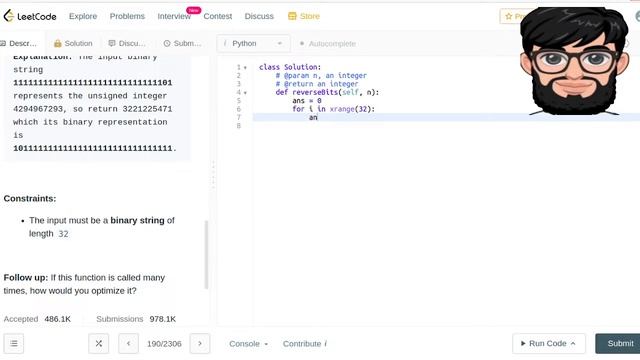Open the Problems page
The image size is (640, 360).
[x=127, y=16]
